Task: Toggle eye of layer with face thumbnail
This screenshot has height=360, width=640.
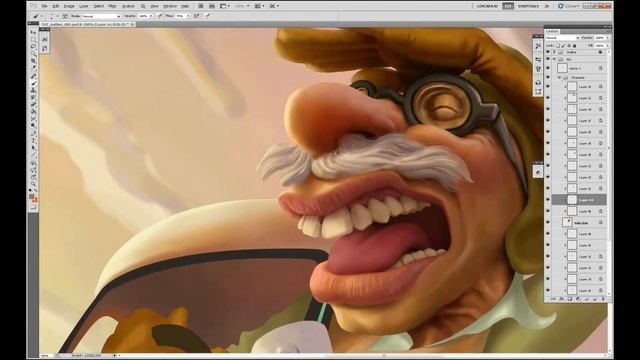Action: click(x=548, y=222)
